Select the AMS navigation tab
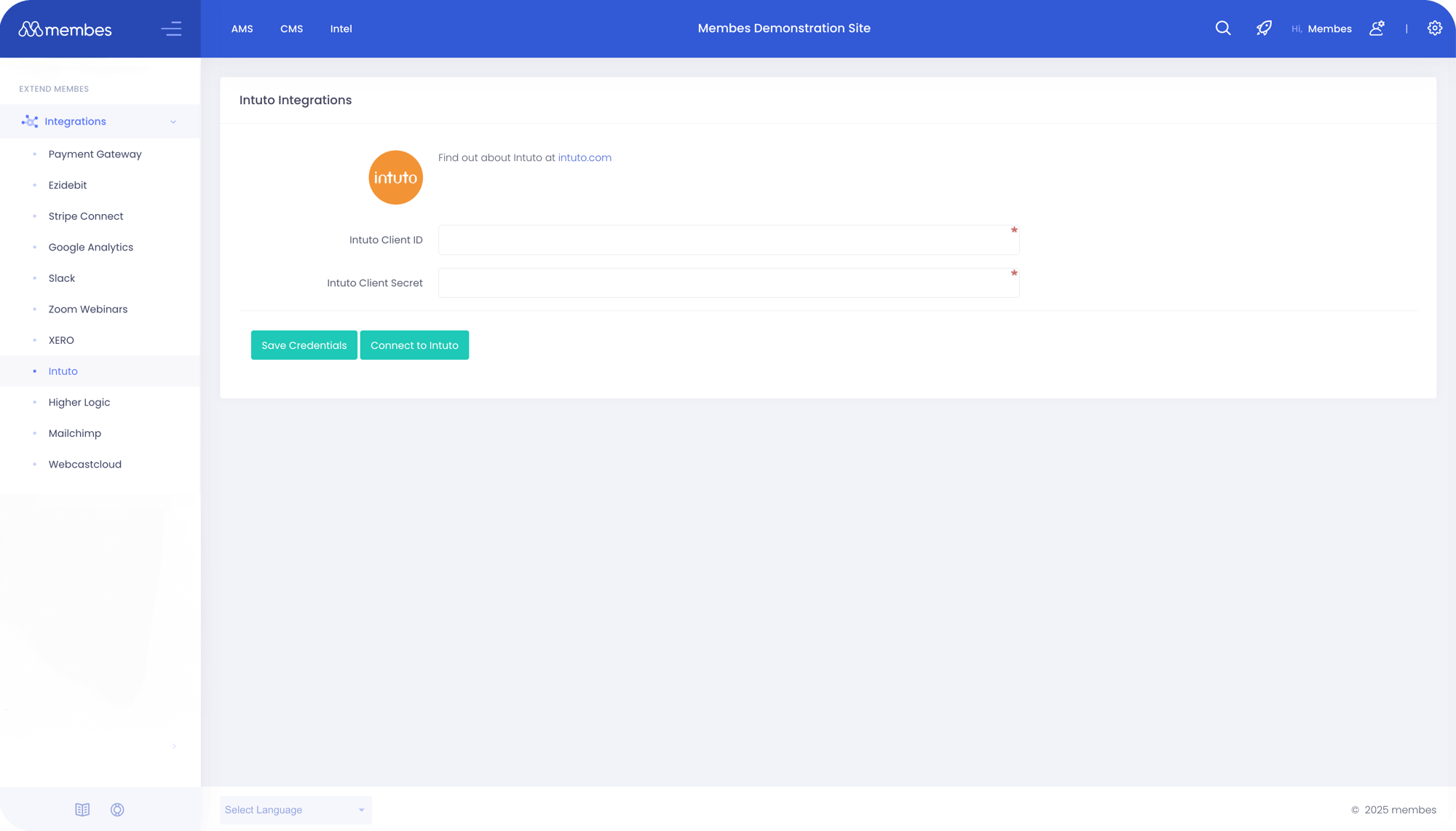Image resolution: width=1456 pixels, height=831 pixels. 242,28
